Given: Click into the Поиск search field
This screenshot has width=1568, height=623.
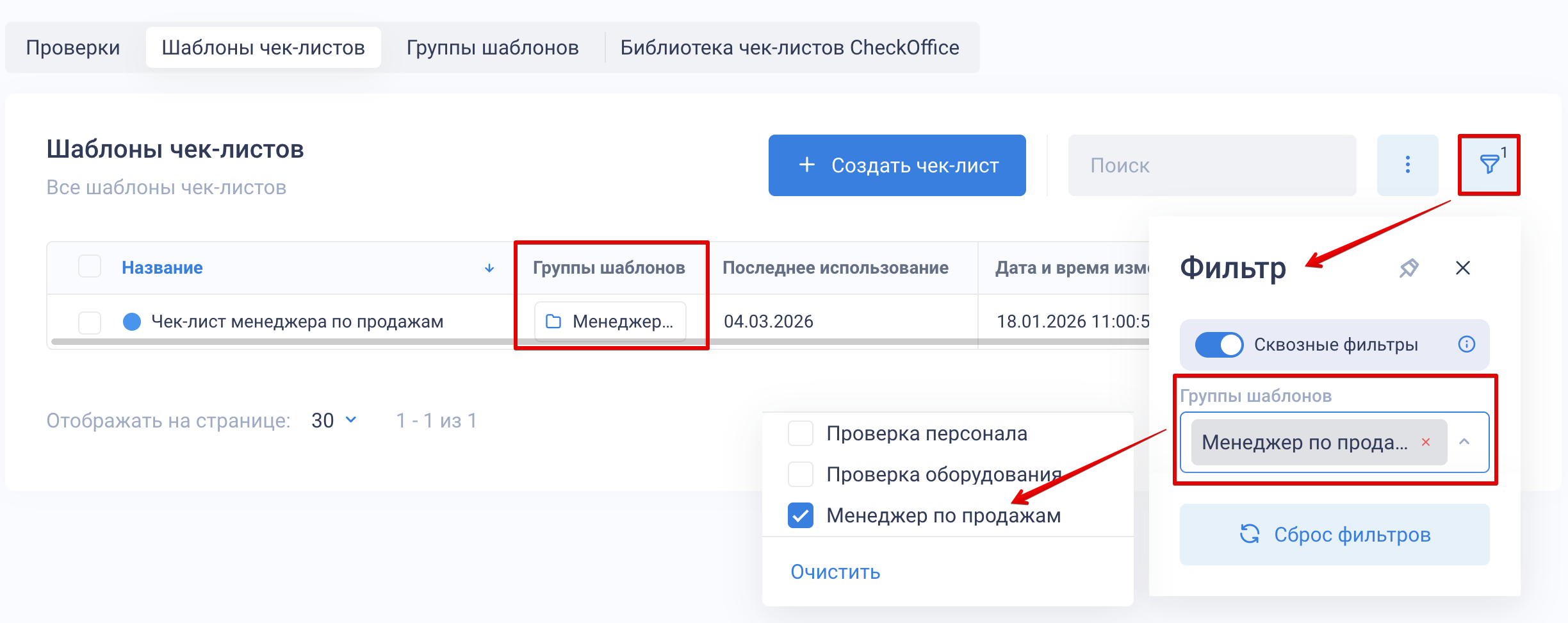Looking at the screenshot, I should click(1212, 165).
